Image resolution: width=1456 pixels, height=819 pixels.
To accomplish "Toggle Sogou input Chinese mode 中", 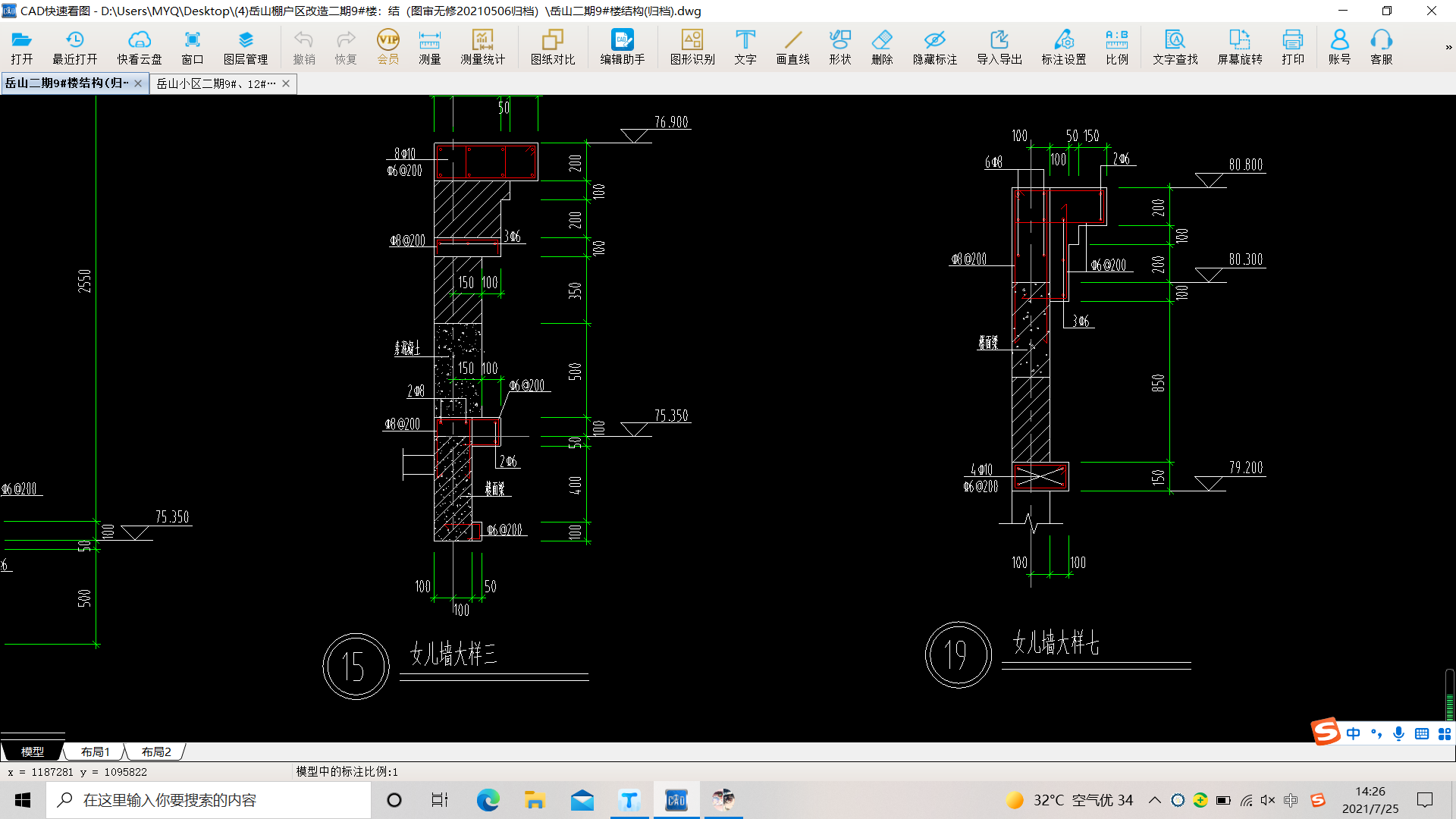I will tap(1354, 733).
